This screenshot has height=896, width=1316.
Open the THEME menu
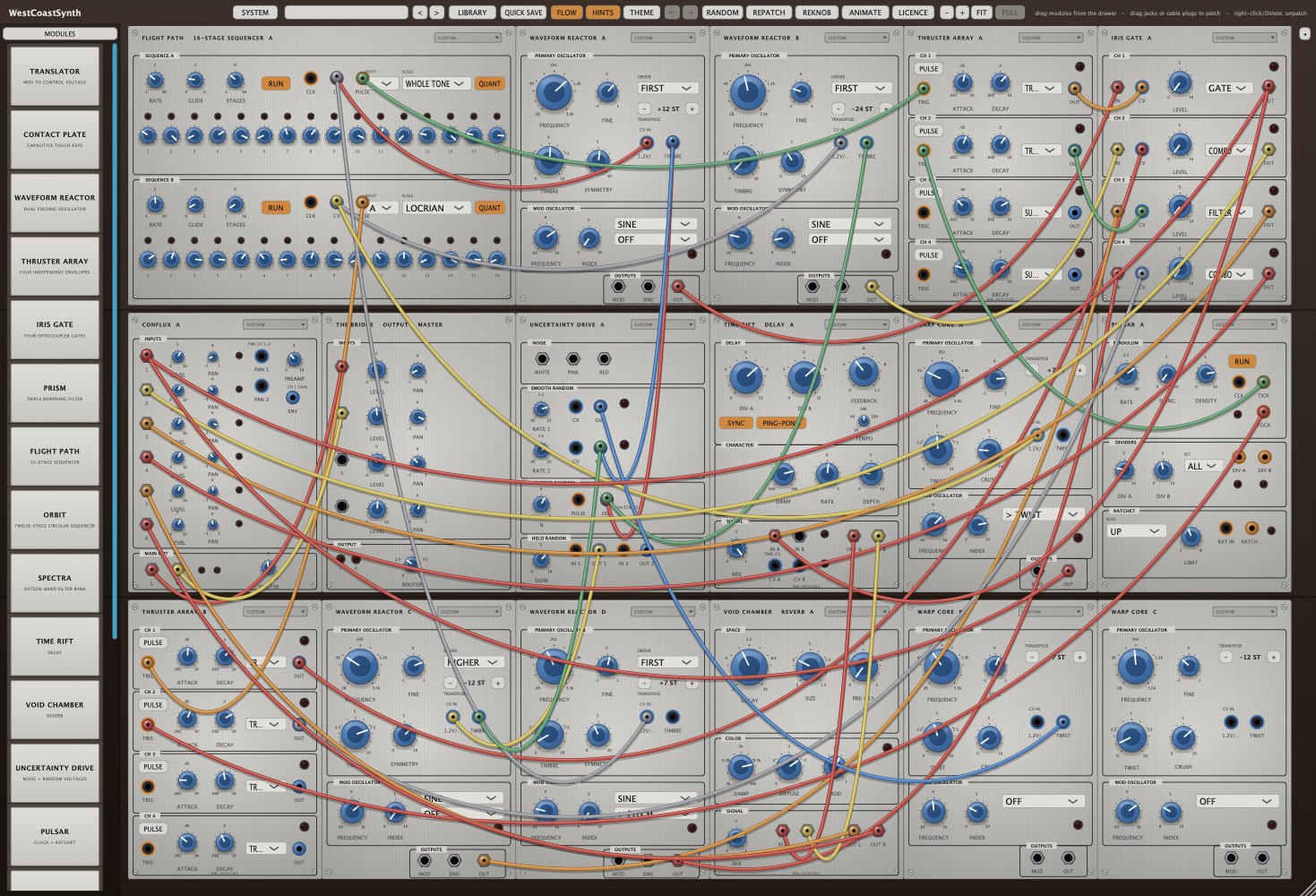[x=641, y=13]
